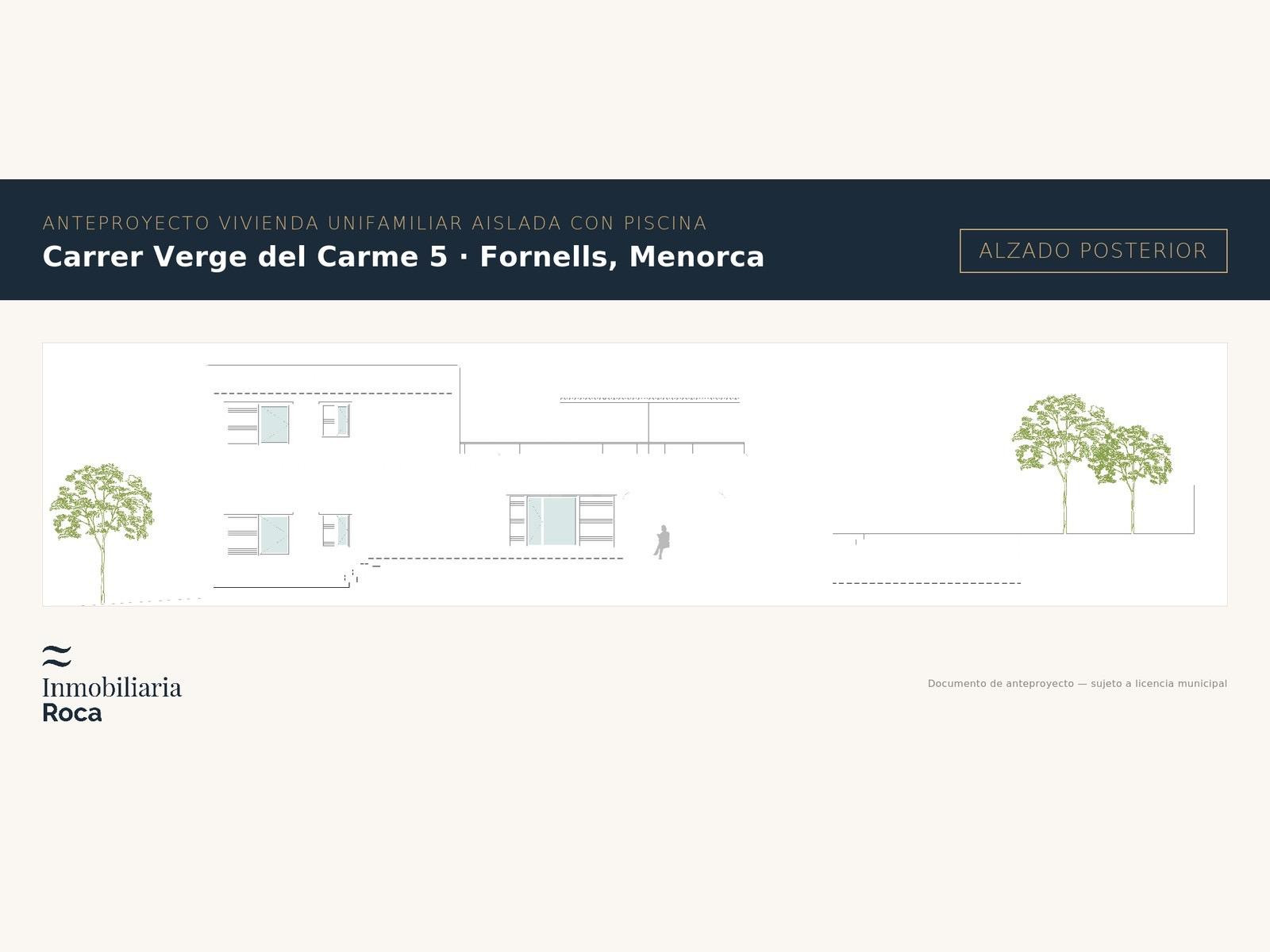Click the Inmobiliaria Roca logo text
Viewport: 1270px width, 952px height.
(x=112, y=699)
